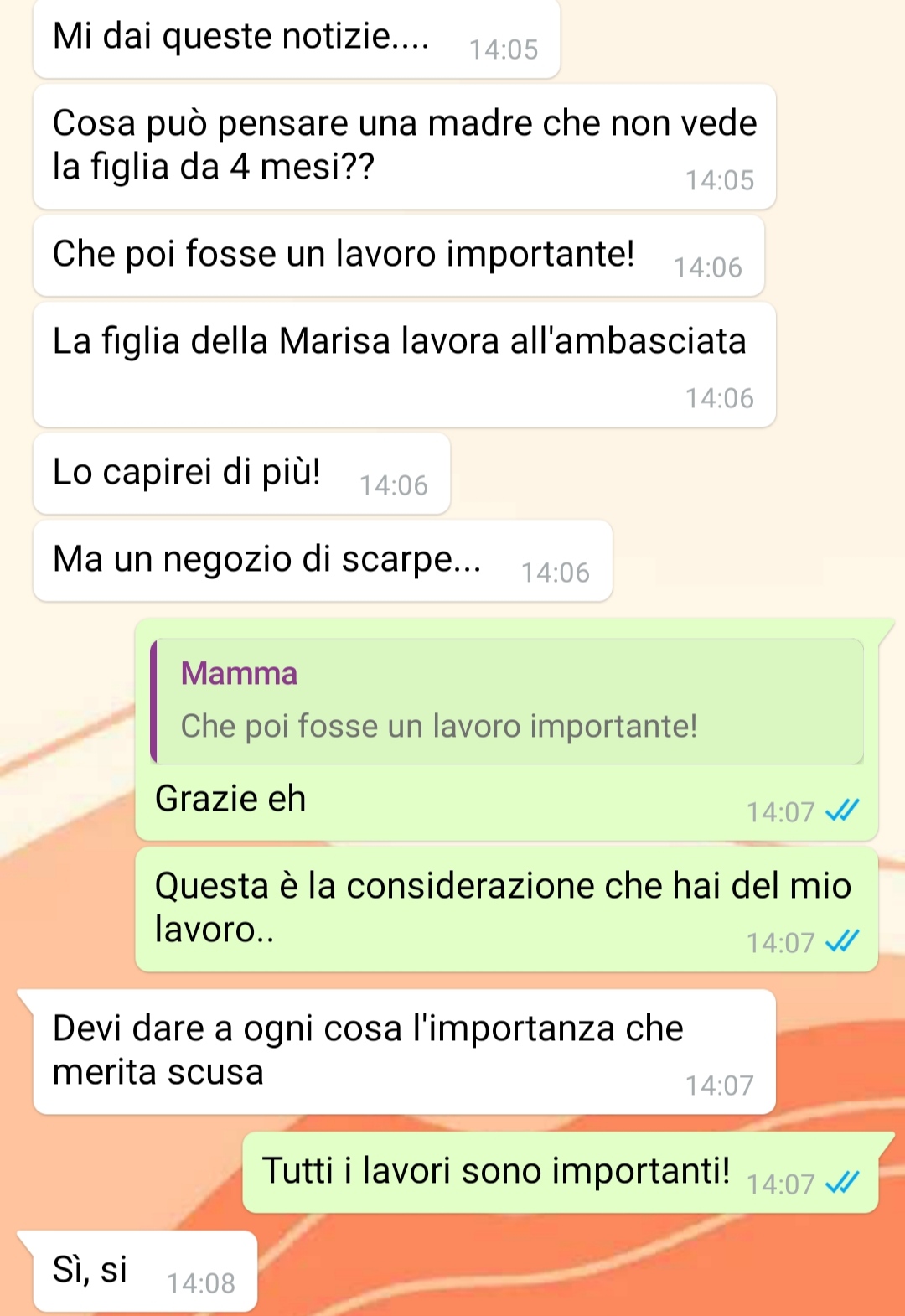
Task: Tap the "Che poi fosse un lavoro importante!" bubble
Action: point(399,256)
